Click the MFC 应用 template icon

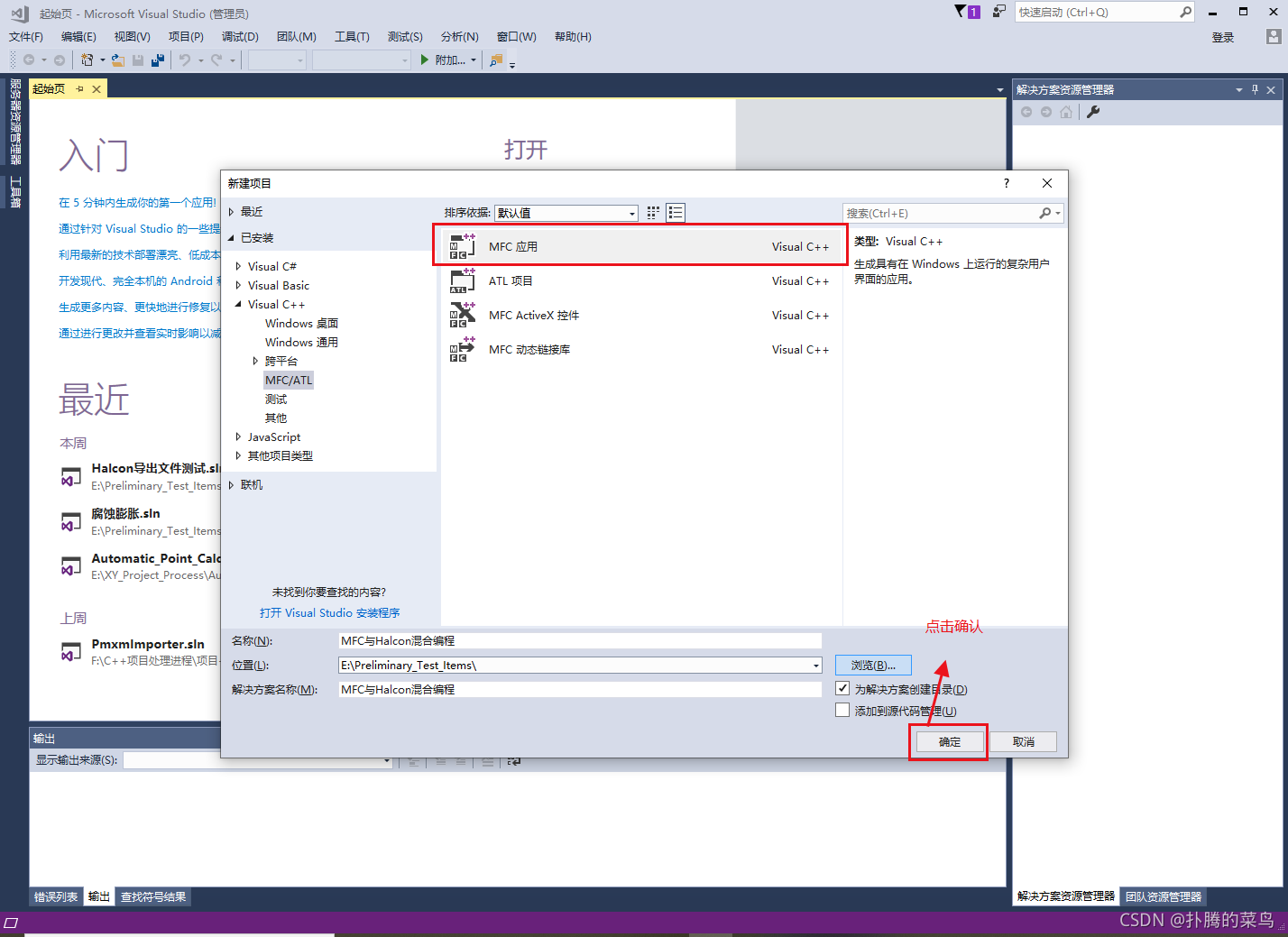[x=462, y=246]
